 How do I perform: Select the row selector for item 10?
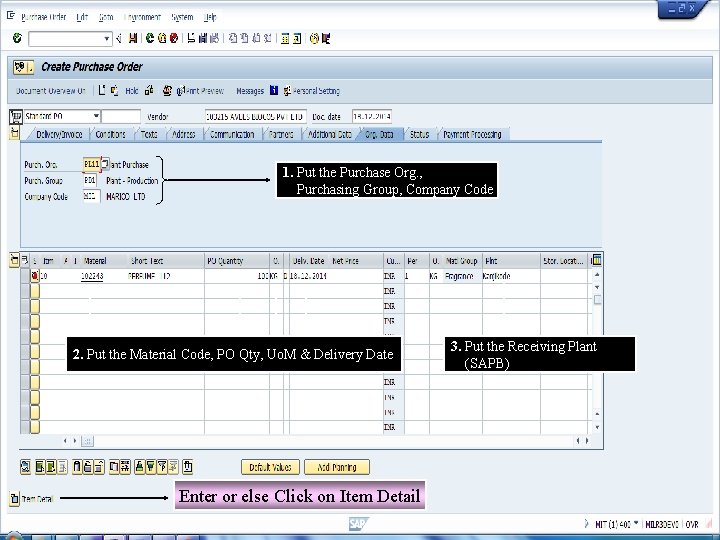[x=25, y=276]
